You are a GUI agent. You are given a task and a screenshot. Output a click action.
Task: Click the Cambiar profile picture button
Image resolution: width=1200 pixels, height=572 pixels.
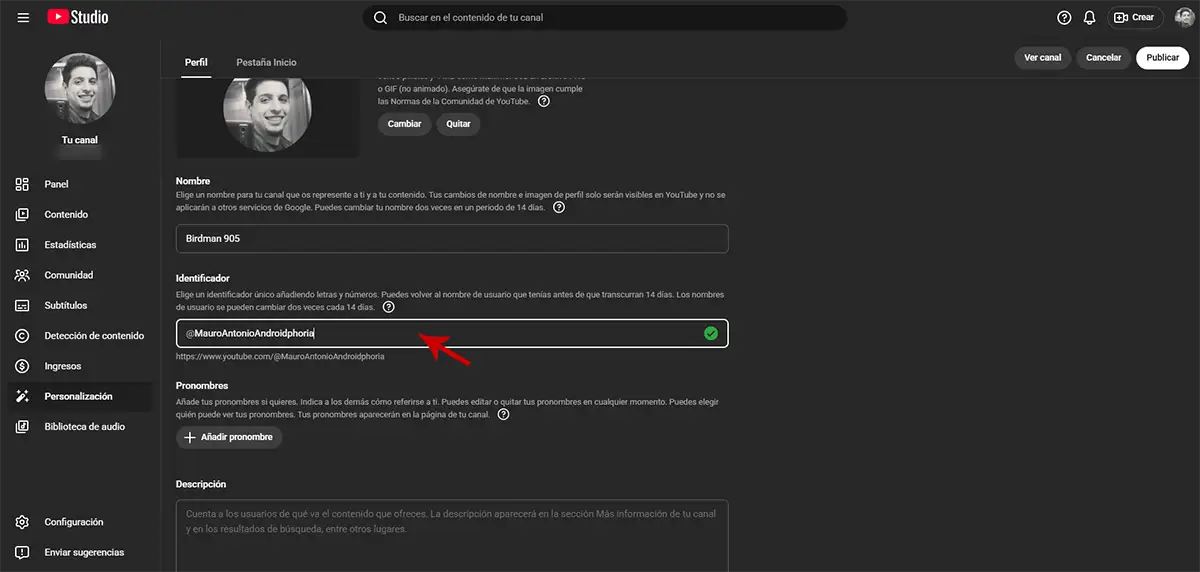click(x=405, y=124)
